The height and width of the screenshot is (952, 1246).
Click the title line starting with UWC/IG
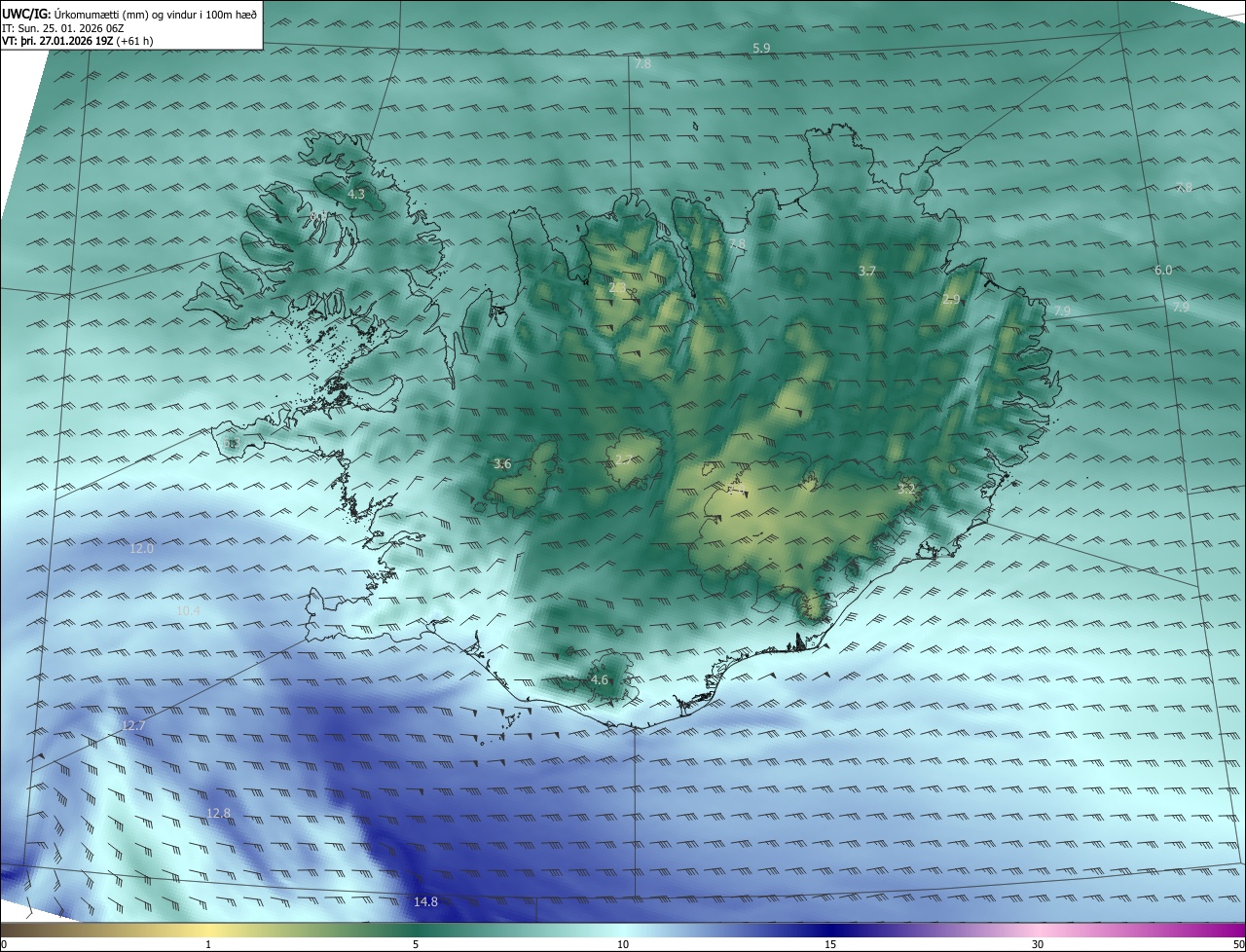(129, 15)
